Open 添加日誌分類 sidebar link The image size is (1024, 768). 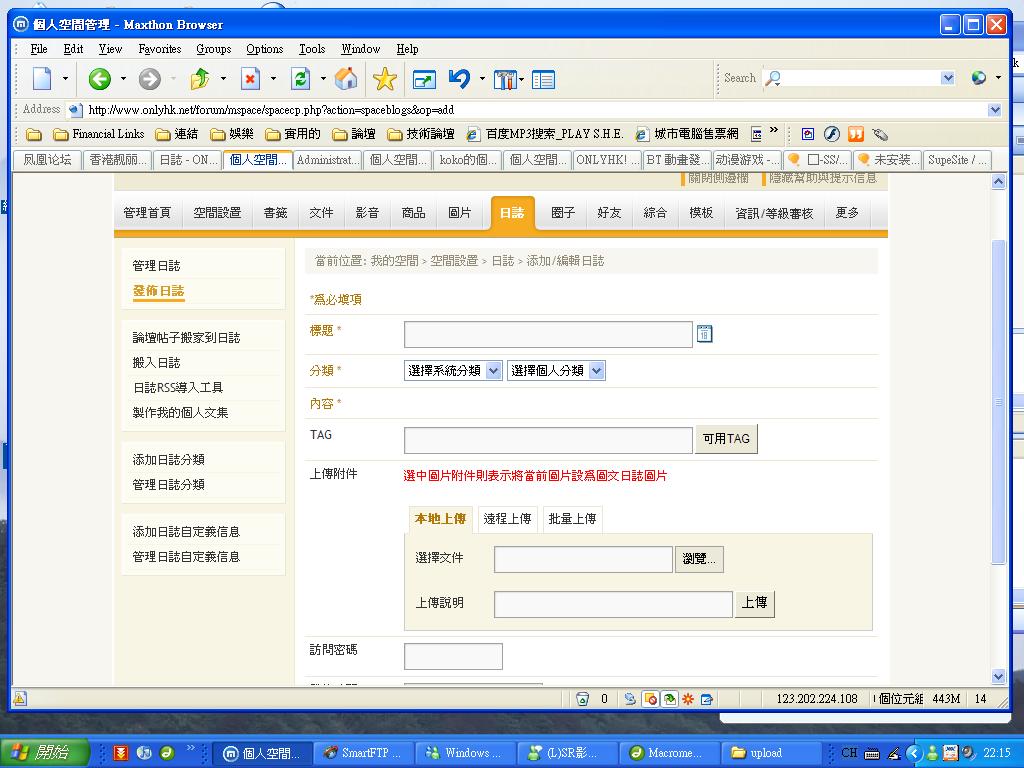click(x=168, y=460)
